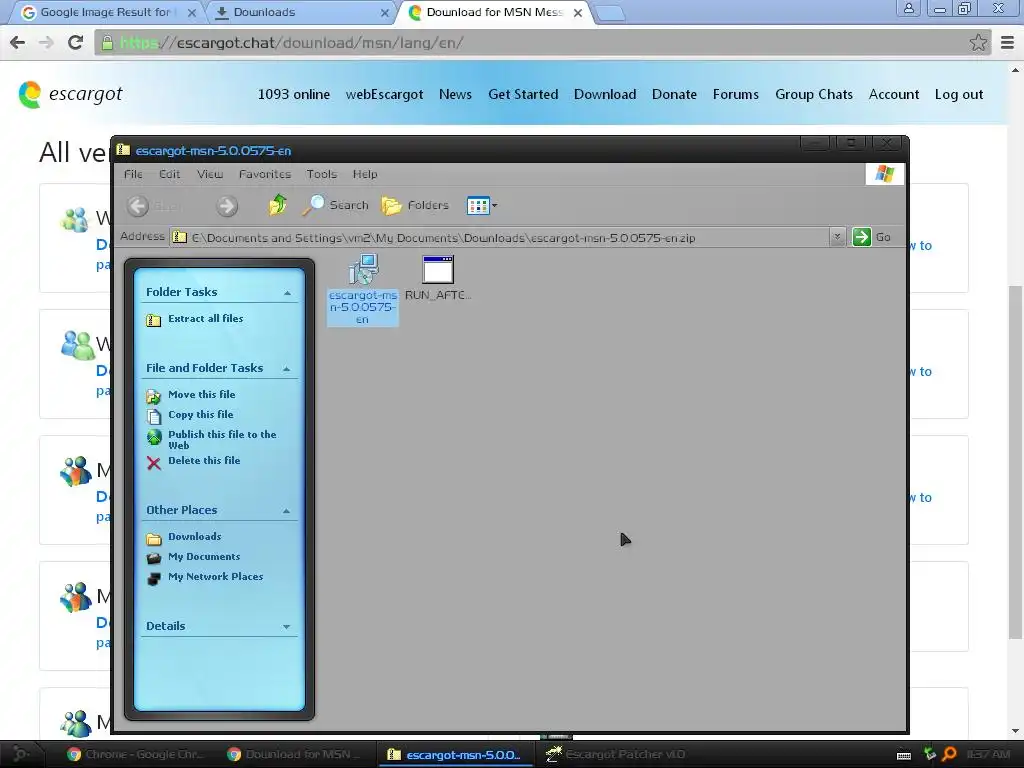Click the Back arrow in Explorer window
The image size is (1024, 768).
[138, 206]
